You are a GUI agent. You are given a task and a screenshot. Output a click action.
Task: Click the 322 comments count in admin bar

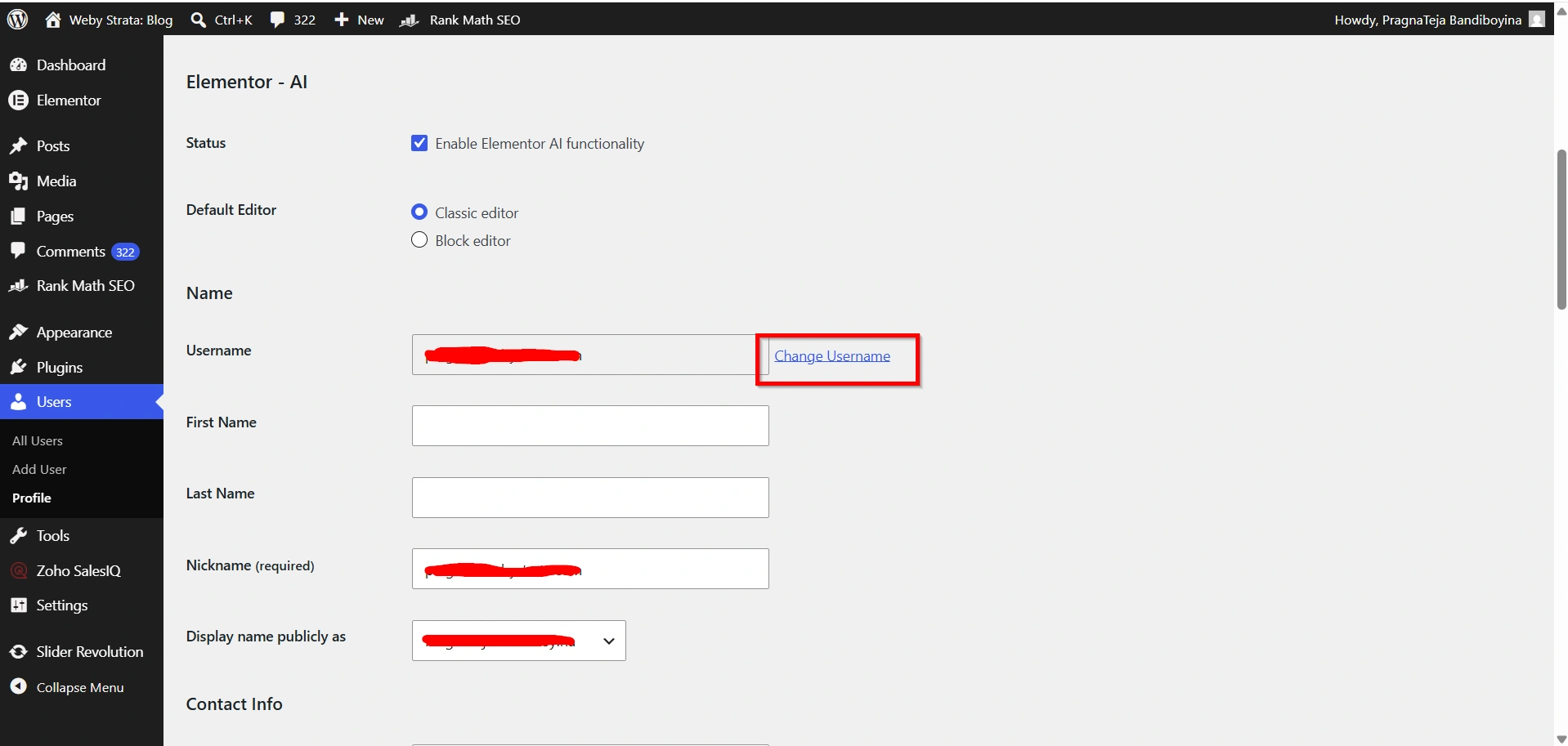[305, 20]
